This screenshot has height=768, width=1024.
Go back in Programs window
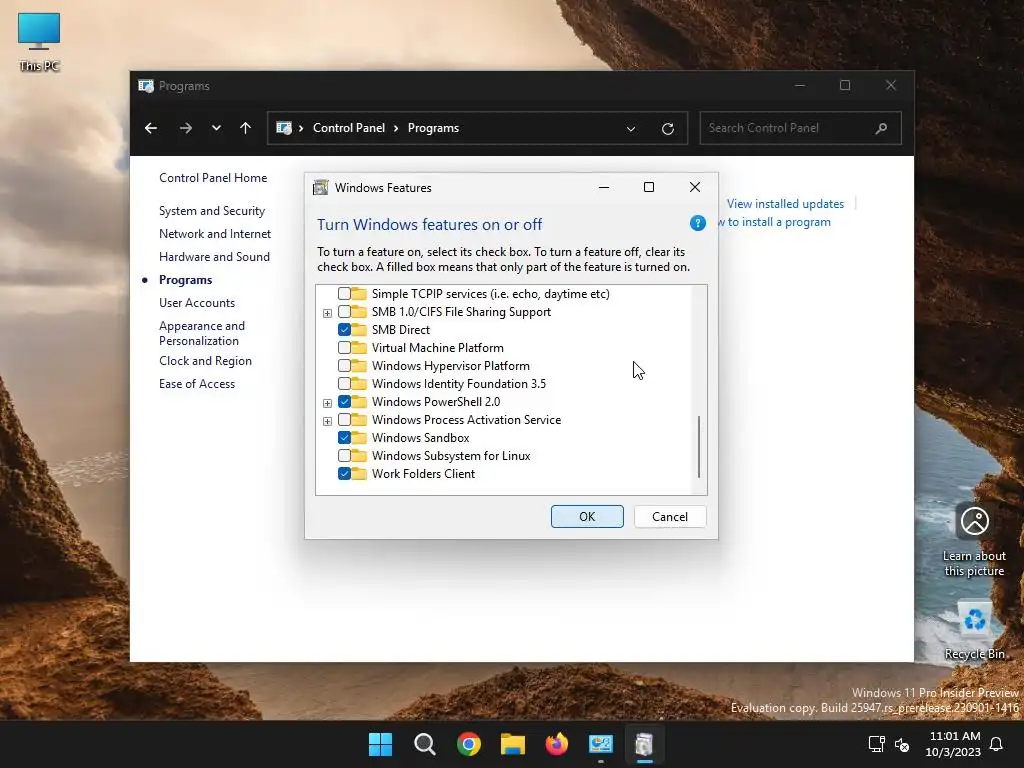click(x=151, y=128)
